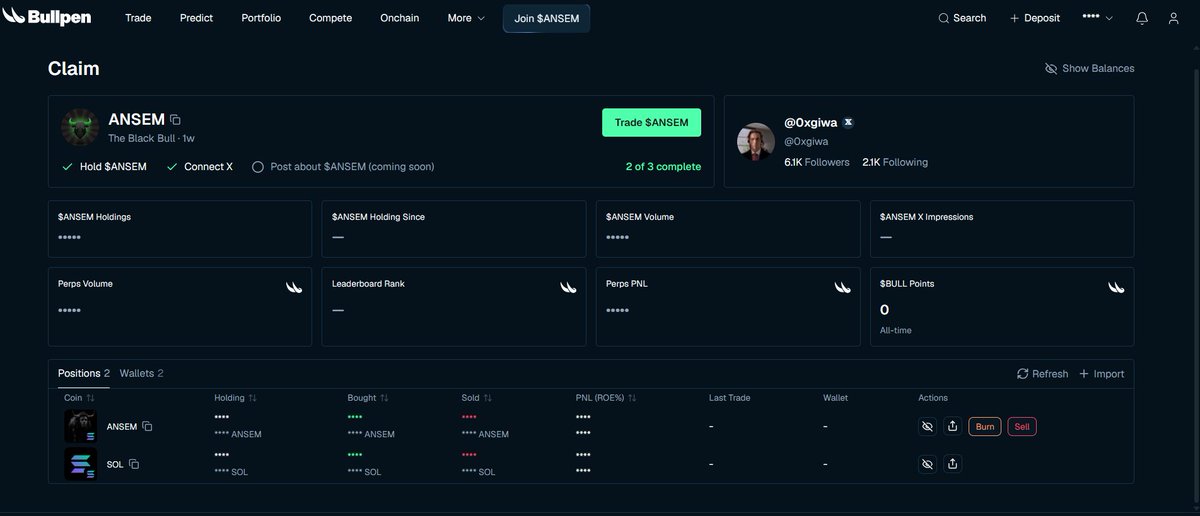Click the $ANSEM Volume card
This screenshot has width=1200, height=516.
point(728,229)
